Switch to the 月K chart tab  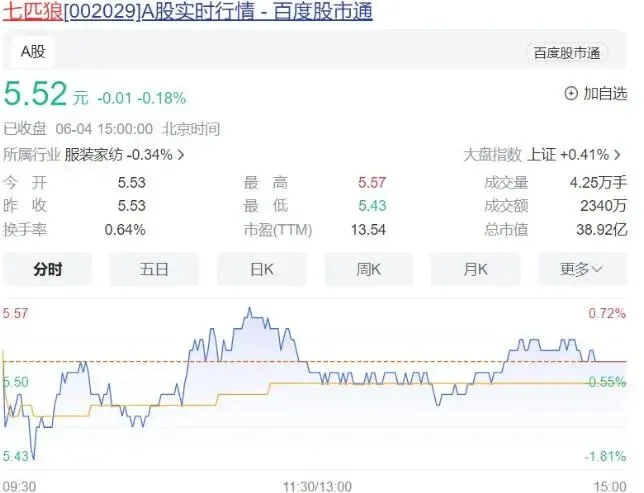coord(476,270)
